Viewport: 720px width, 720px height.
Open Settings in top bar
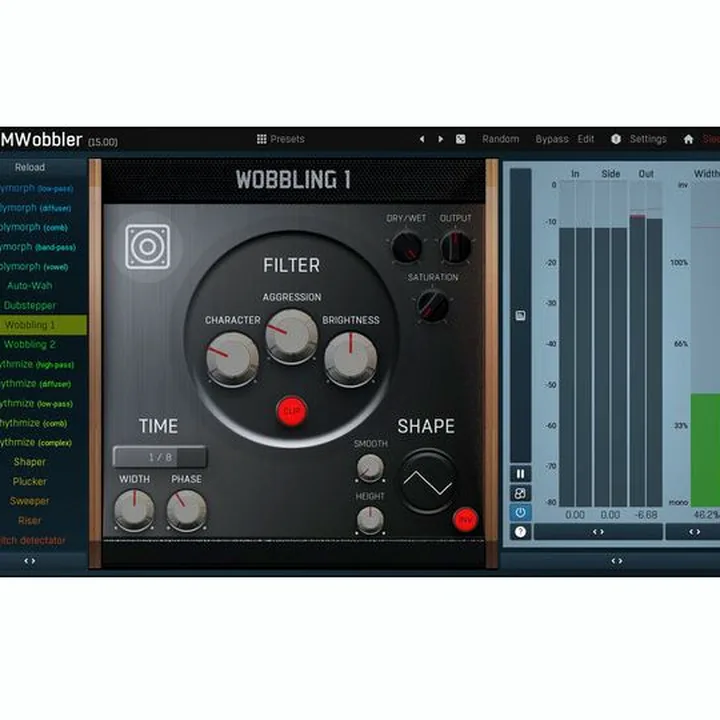(x=648, y=139)
